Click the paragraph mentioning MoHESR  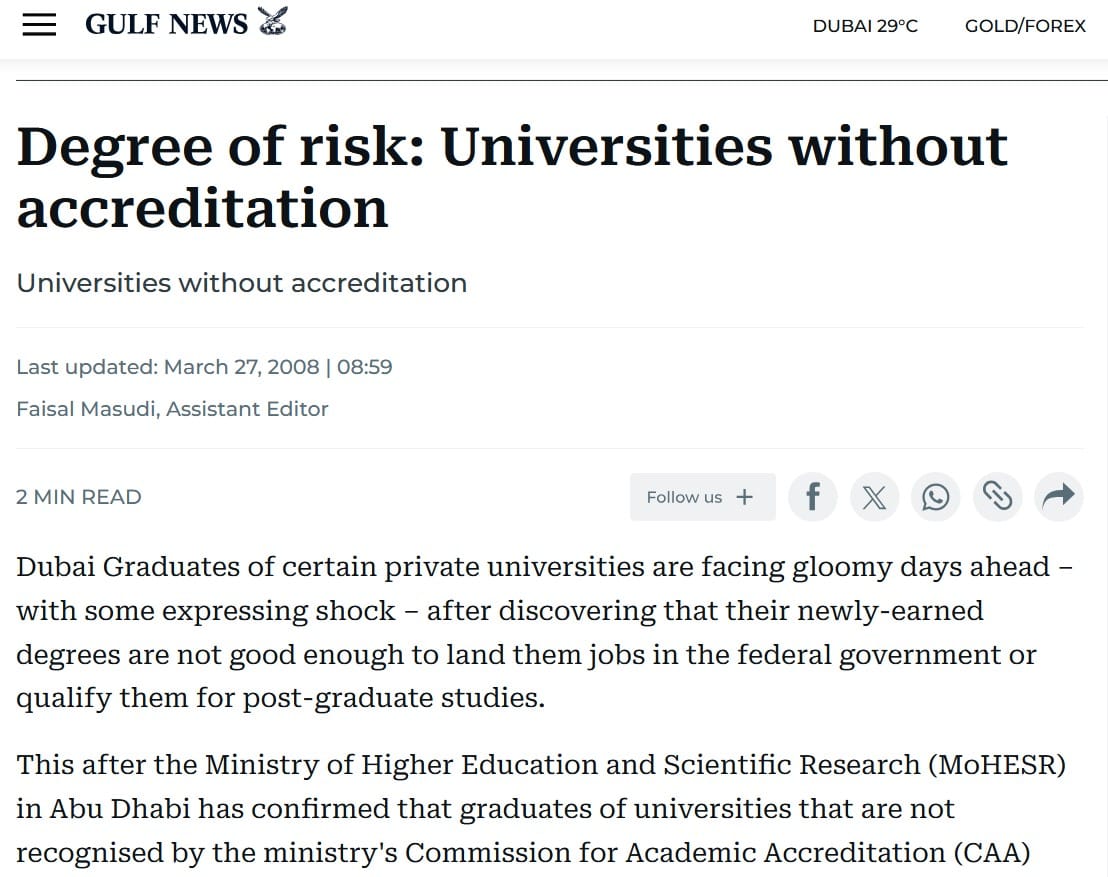coord(540,808)
